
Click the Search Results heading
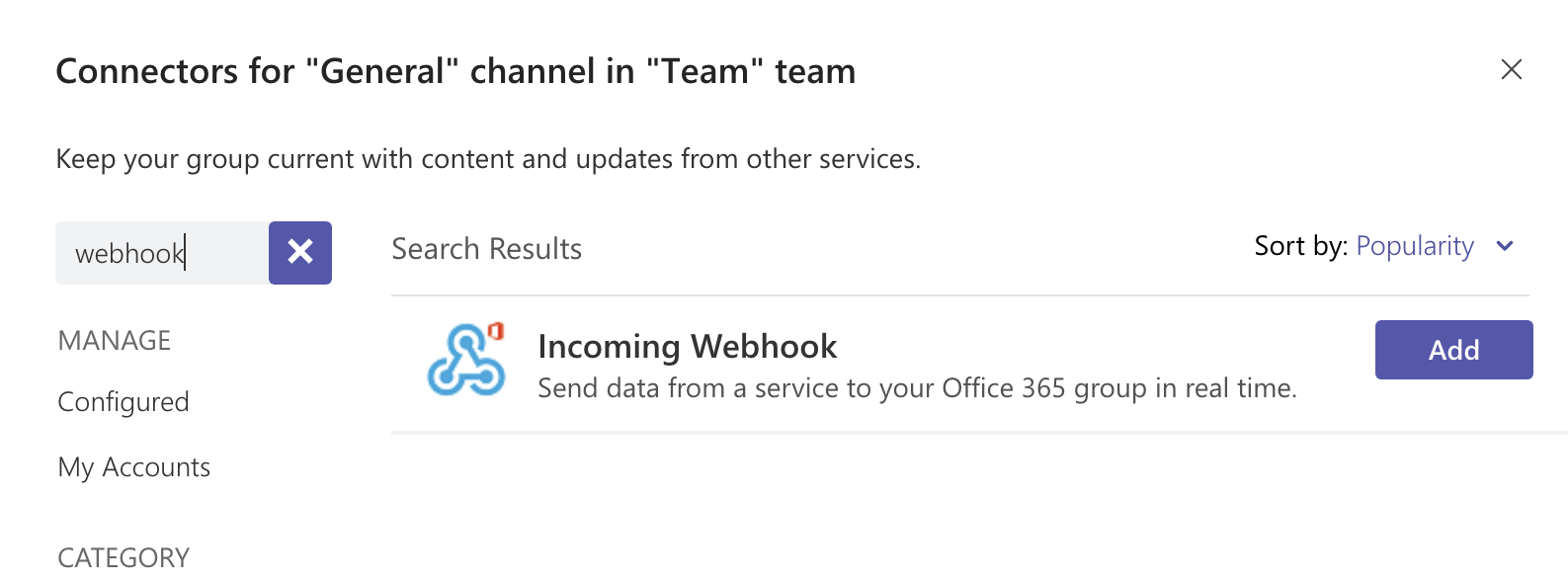pos(486,249)
